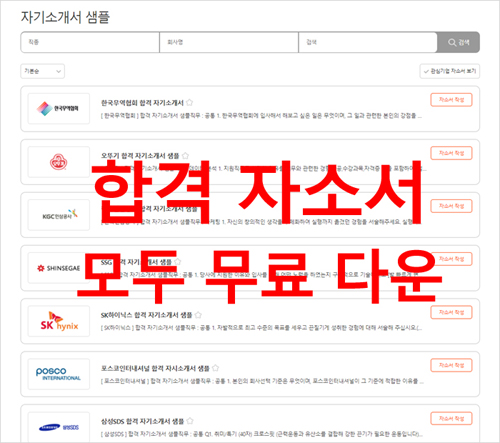This screenshot has width=500, height=443.
Task: Open the 오뚜기 합격 자기소개서 샘플 title link
Action: (140, 156)
